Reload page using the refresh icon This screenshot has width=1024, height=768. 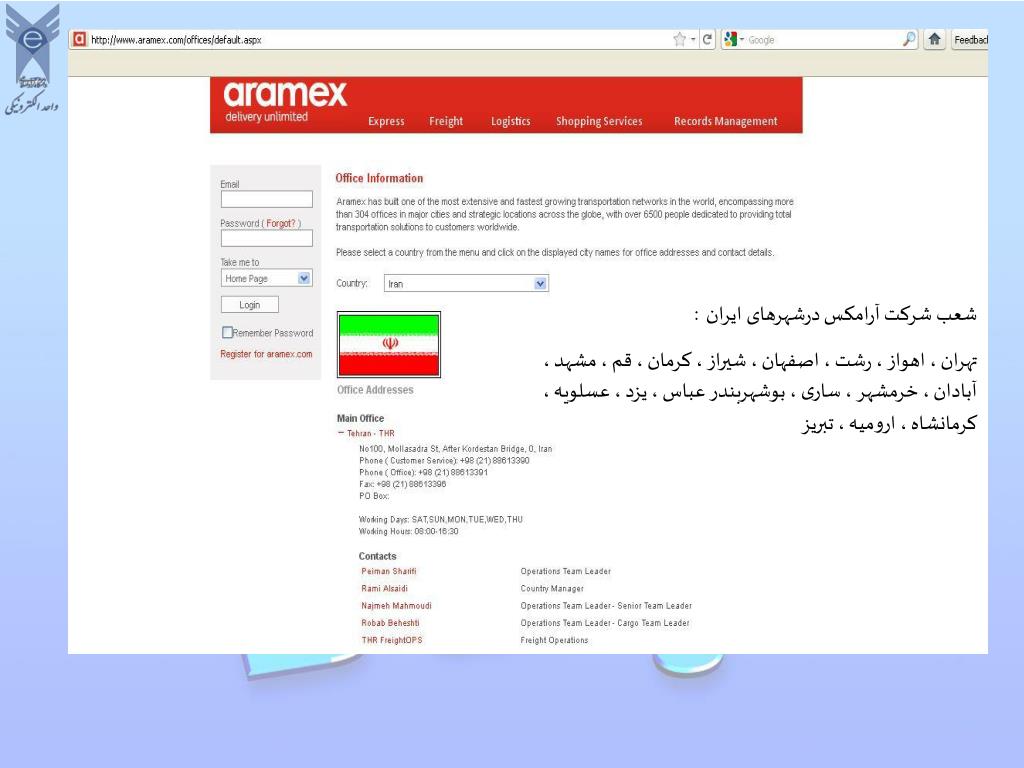pos(707,39)
